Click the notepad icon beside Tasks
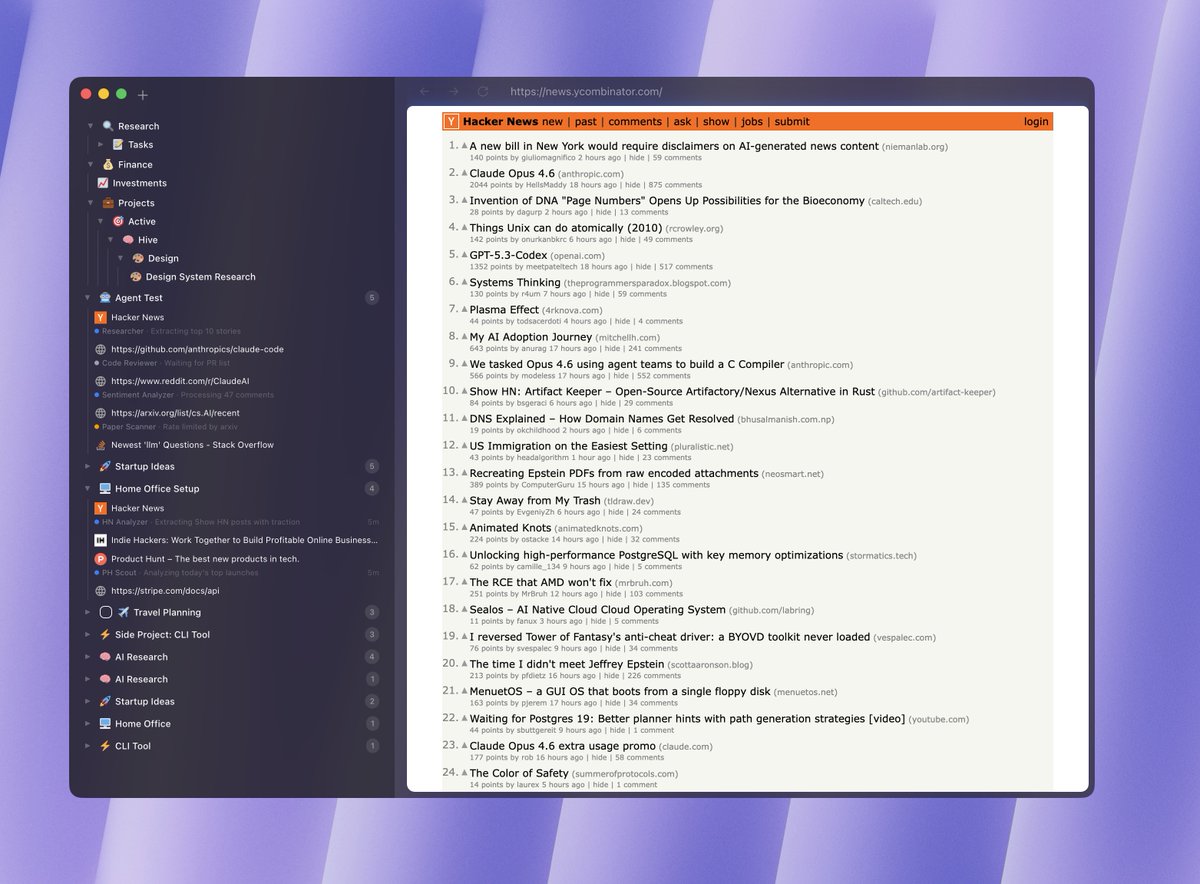 coord(118,145)
